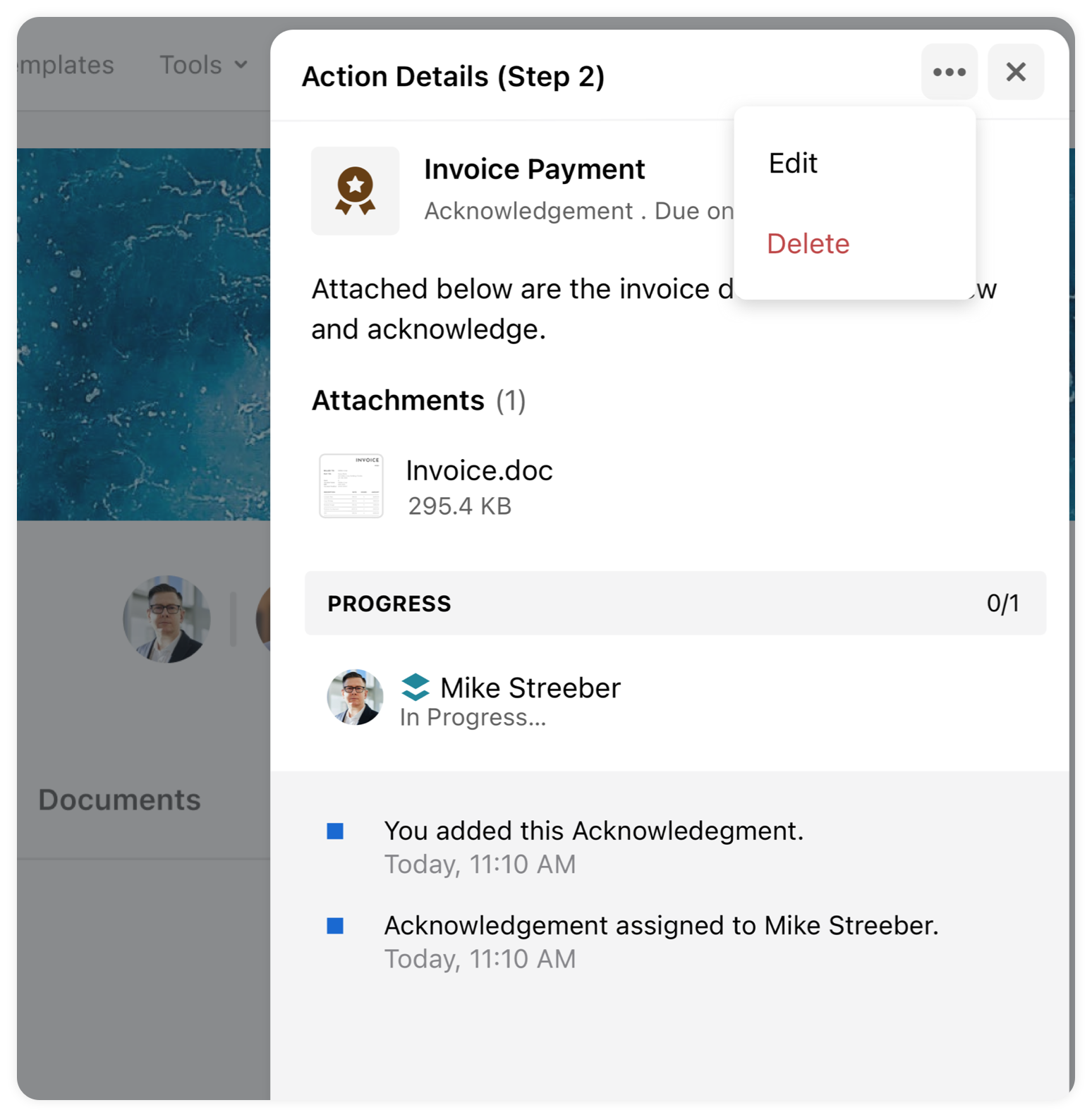Click the PROGRESS section header bar

(675, 603)
